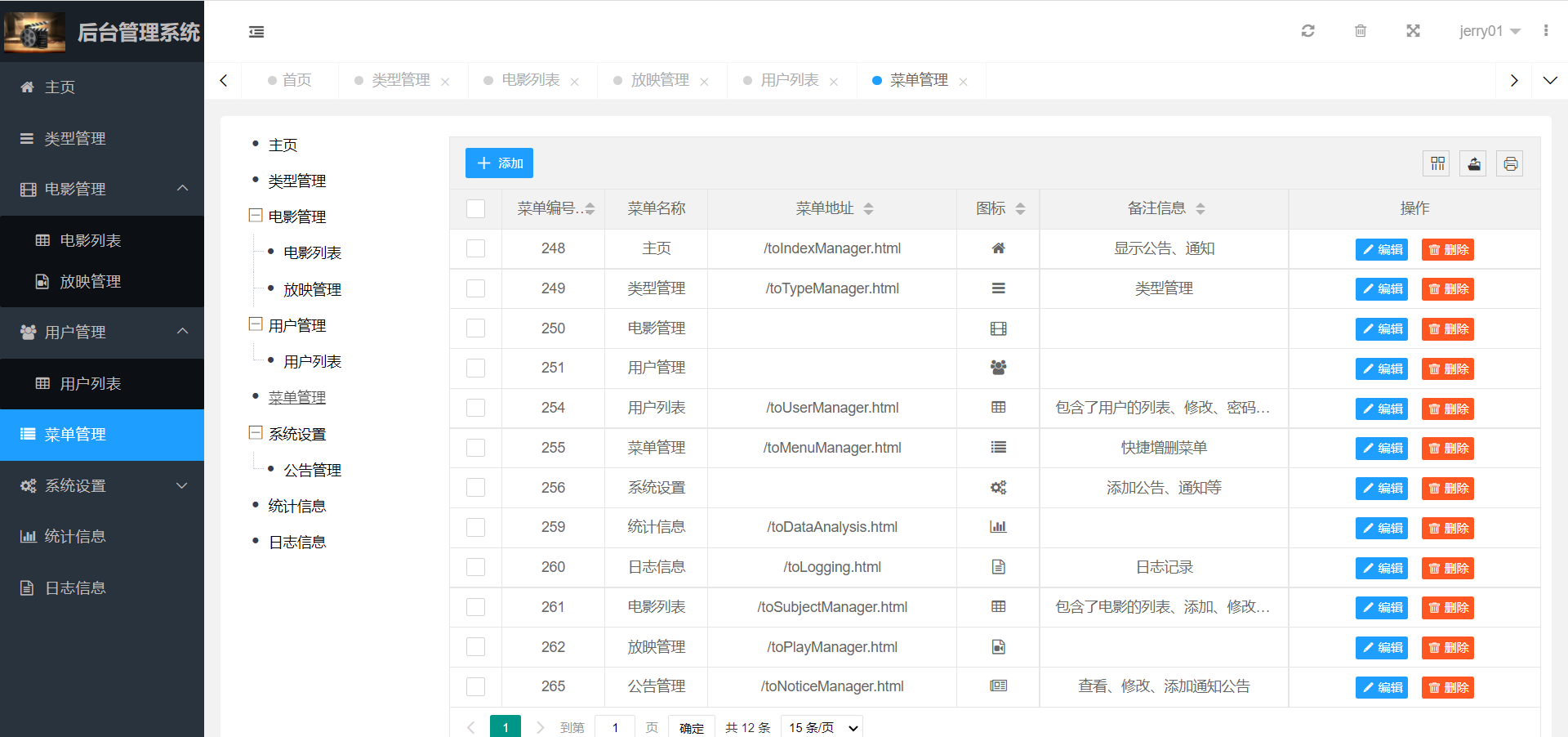Open 日志信息 in the sidebar menu
Image resolution: width=1568 pixels, height=737 pixels.
point(102,587)
